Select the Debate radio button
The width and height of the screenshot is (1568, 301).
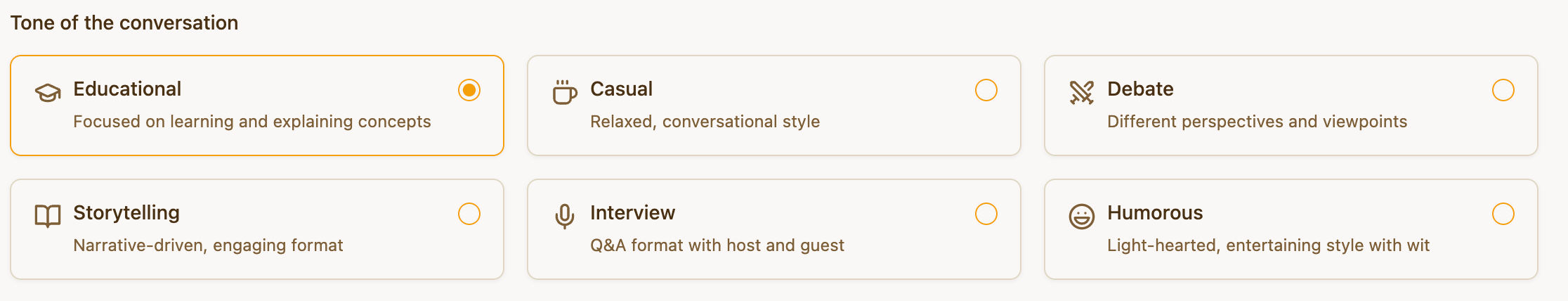pos(1503,90)
